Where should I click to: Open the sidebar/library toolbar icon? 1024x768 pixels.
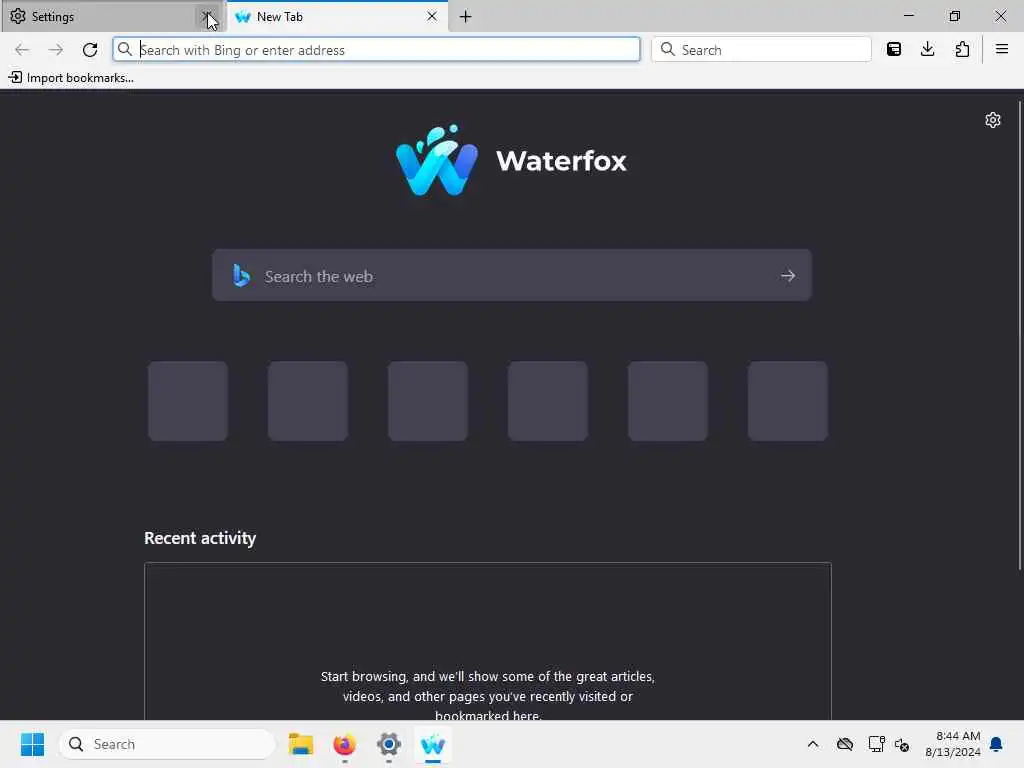[x=894, y=50]
